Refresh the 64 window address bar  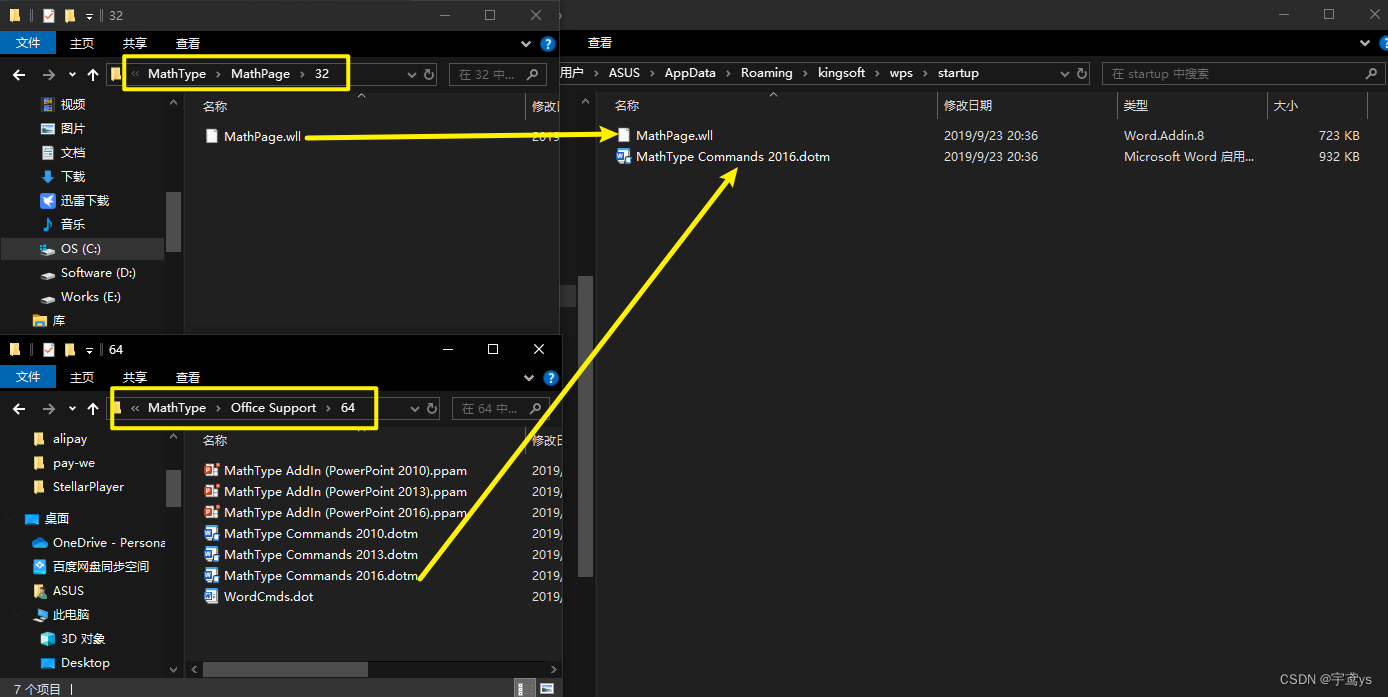432,408
